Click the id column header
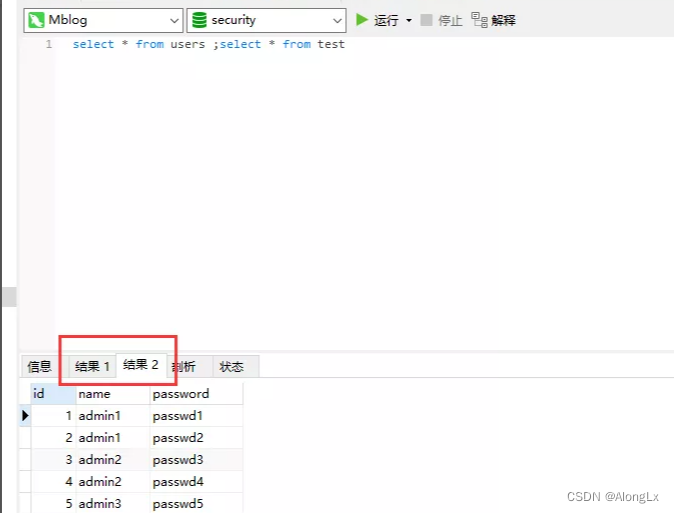 [x=53, y=393]
